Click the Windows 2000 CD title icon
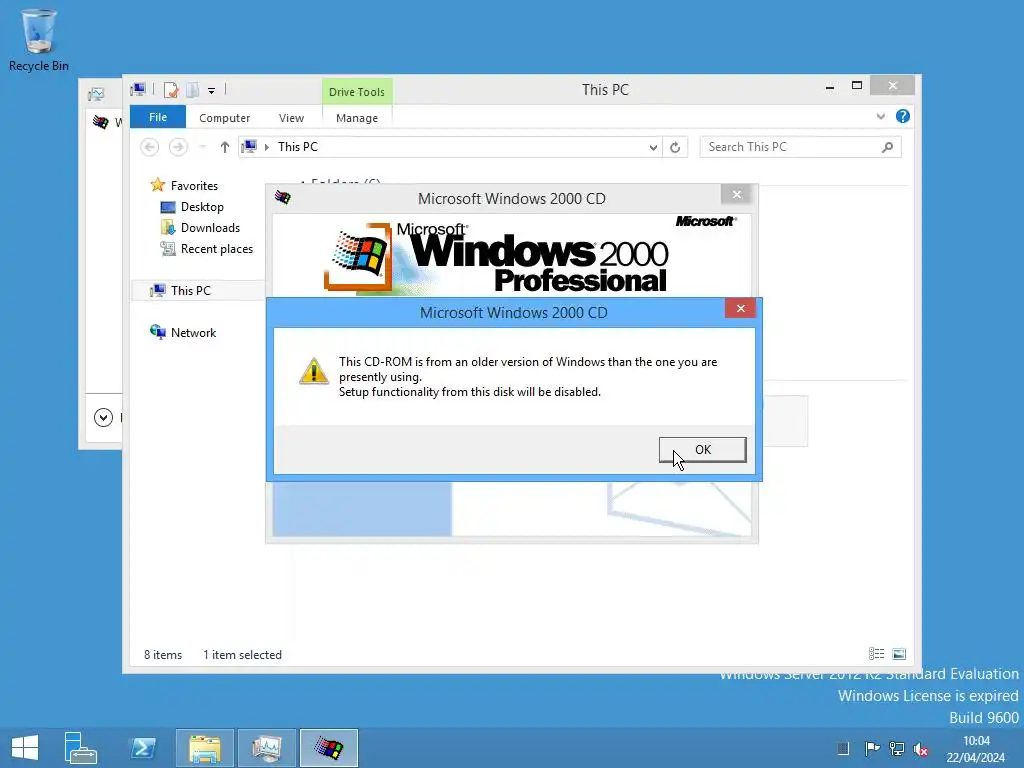 (282, 197)
